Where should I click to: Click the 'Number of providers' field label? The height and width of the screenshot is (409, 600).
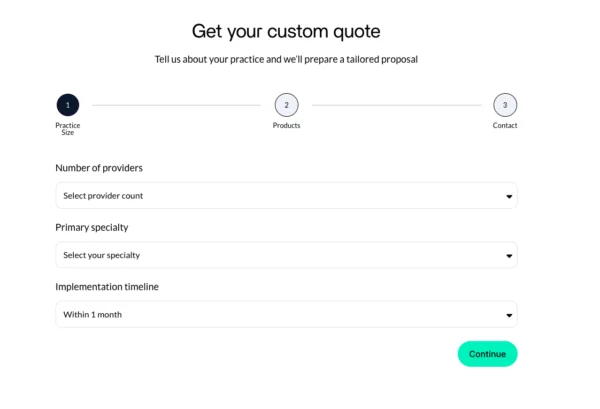click(x=105, y=168)
